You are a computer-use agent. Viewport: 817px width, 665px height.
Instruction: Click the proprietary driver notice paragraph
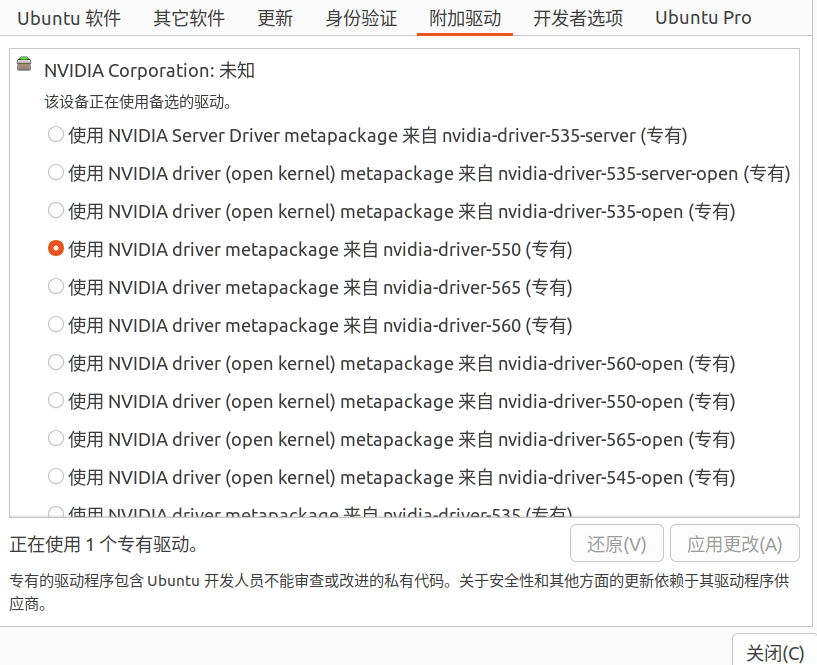(x=400, y=592)
